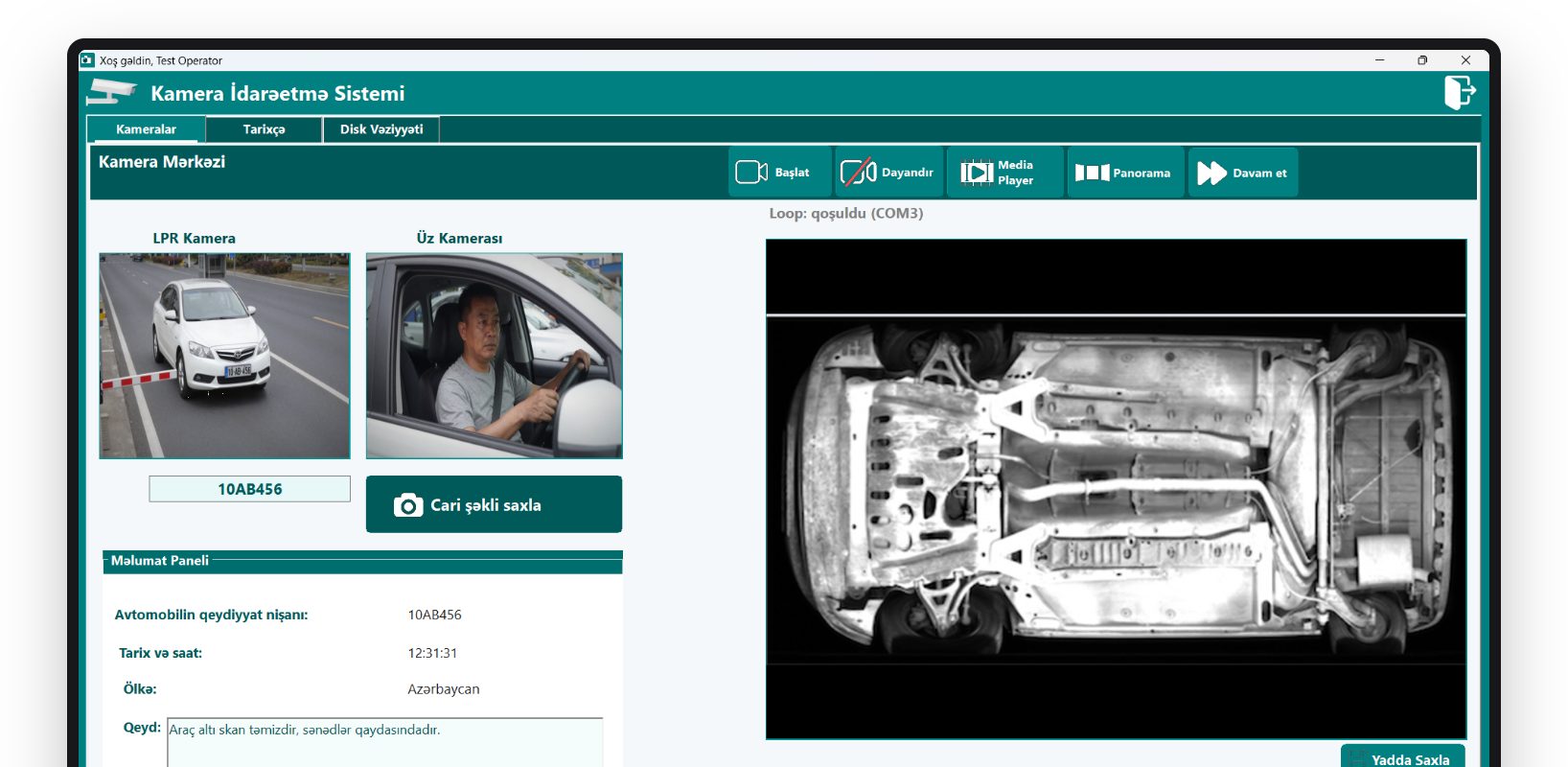The height and width of the screenshot is (767, 1568).
Task: Click the Yadda Saxla button
Action: [x=1402, y=756]
